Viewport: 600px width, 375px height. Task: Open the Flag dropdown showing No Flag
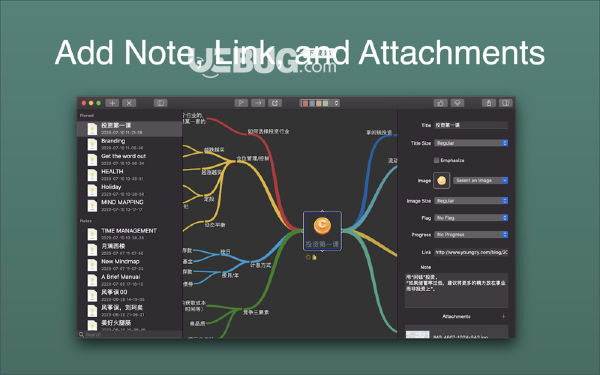point(471,218)
